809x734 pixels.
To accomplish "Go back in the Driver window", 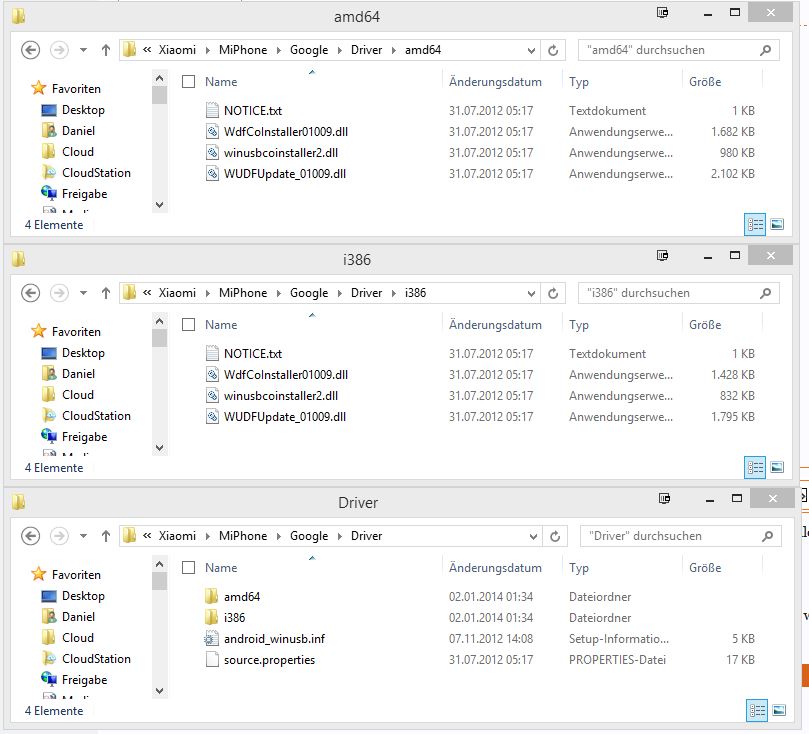I will pos(30,536).
